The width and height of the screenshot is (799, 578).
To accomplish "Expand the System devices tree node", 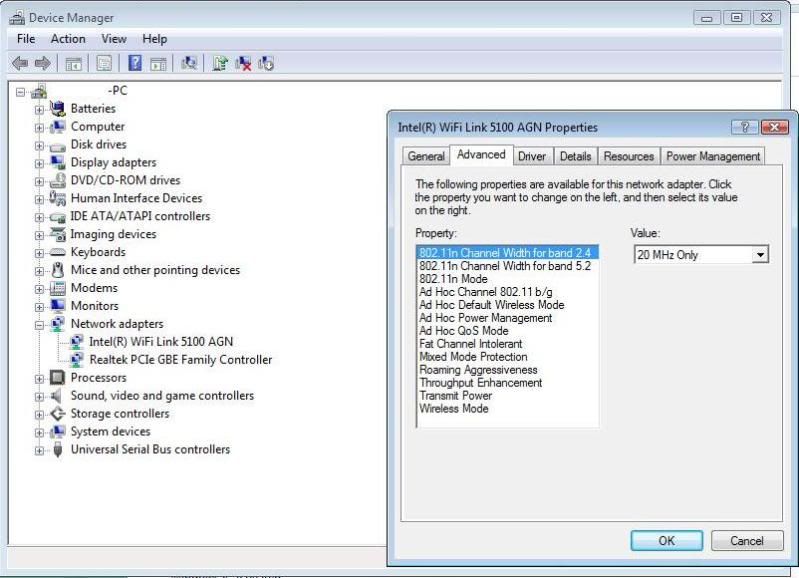I will [39, 432].
